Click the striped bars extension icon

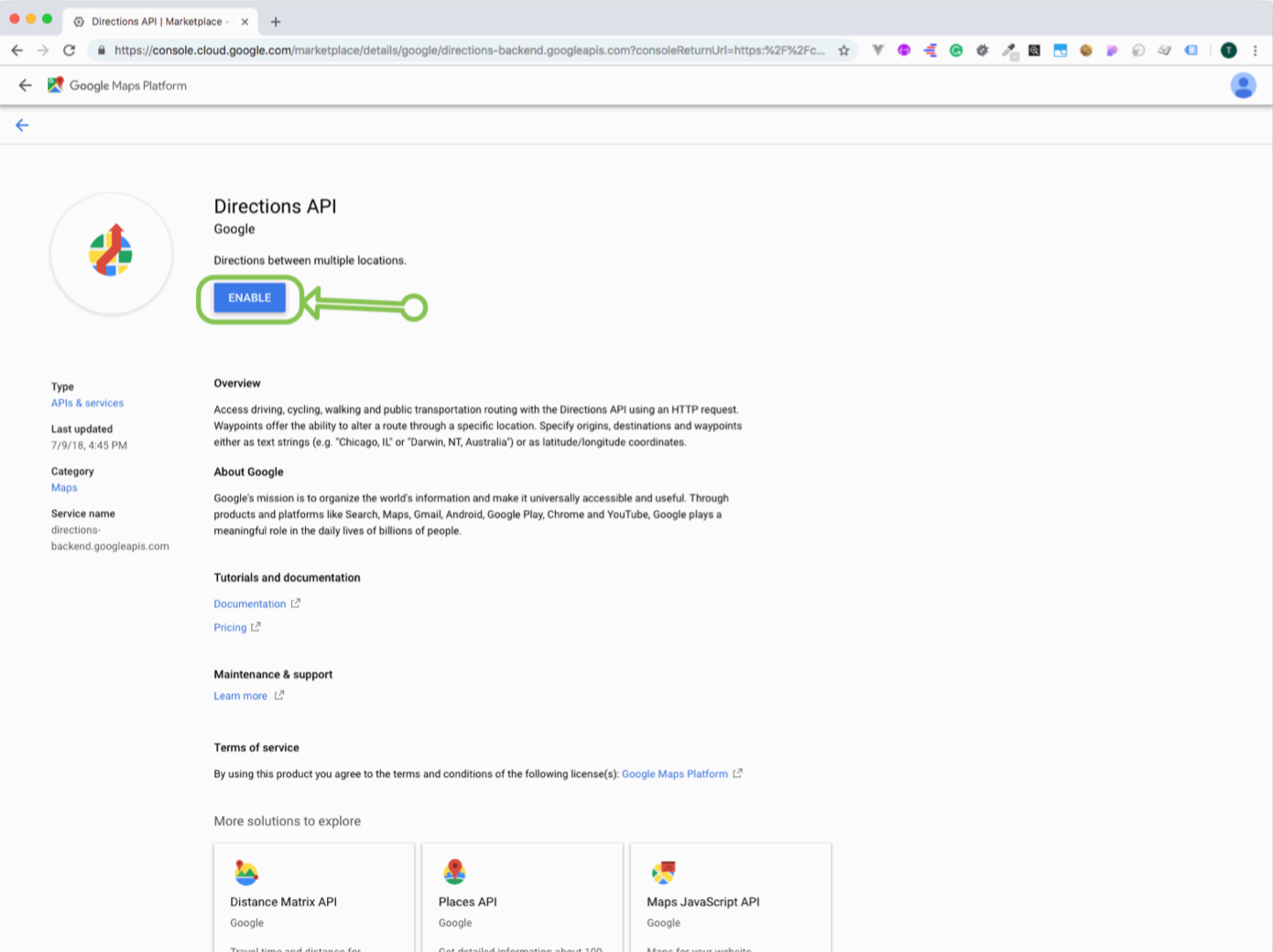click(930, 50)
